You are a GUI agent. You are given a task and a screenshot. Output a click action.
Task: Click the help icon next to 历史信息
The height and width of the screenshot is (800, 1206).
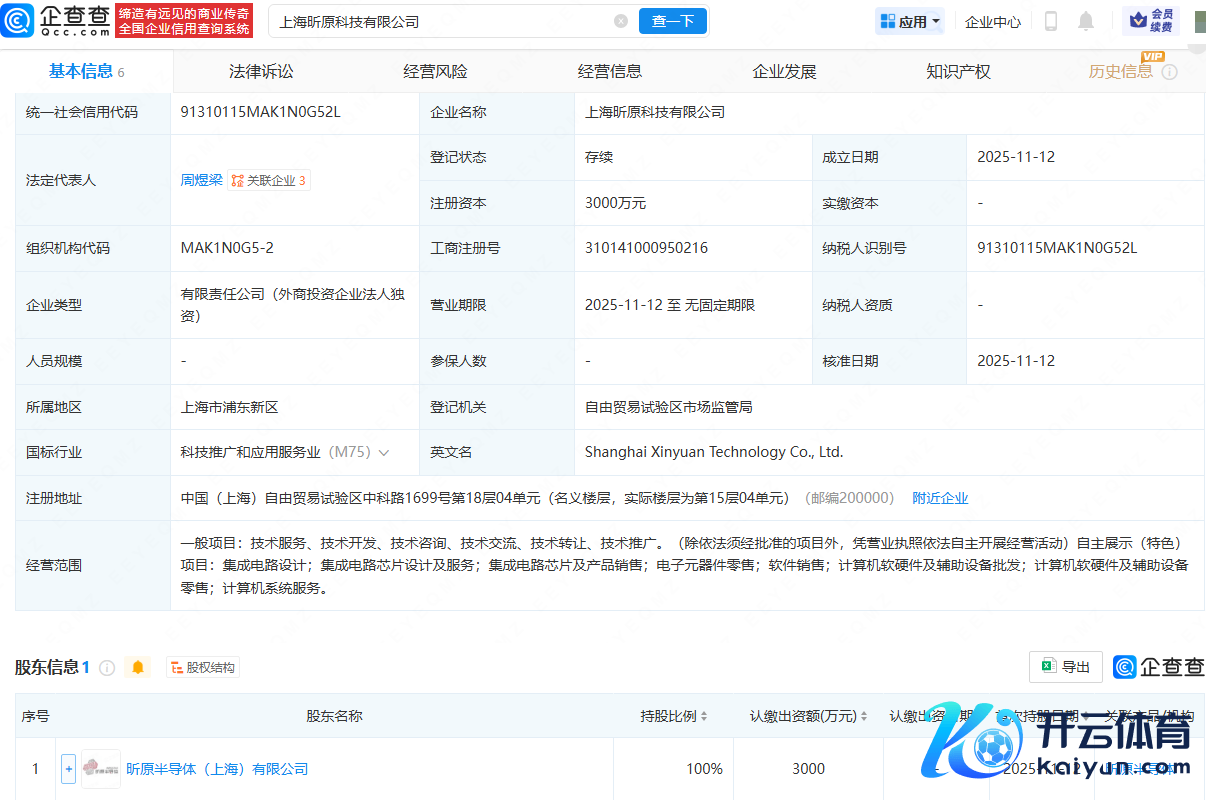tap(1169, 72)
